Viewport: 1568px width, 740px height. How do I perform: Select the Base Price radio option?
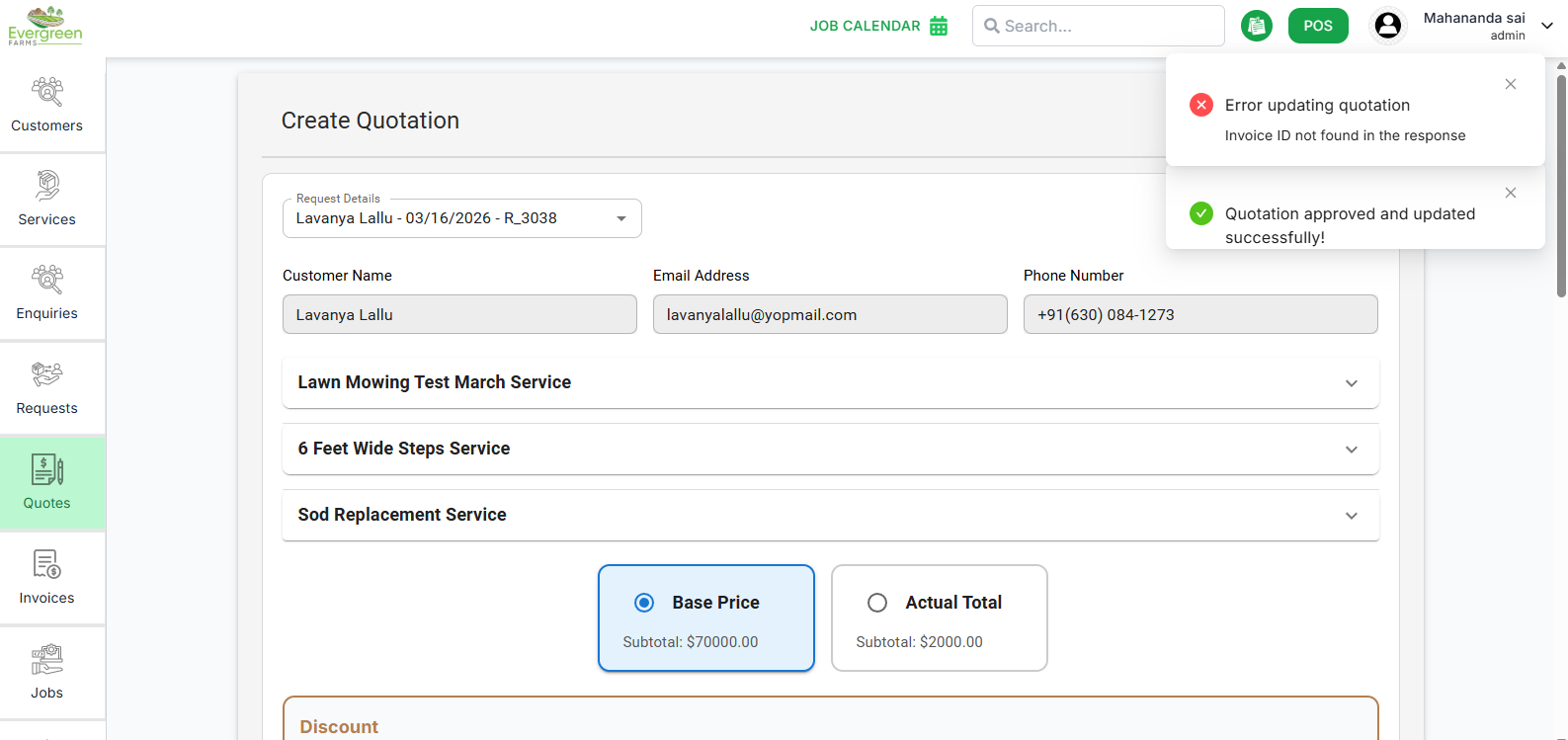point(644,603)
